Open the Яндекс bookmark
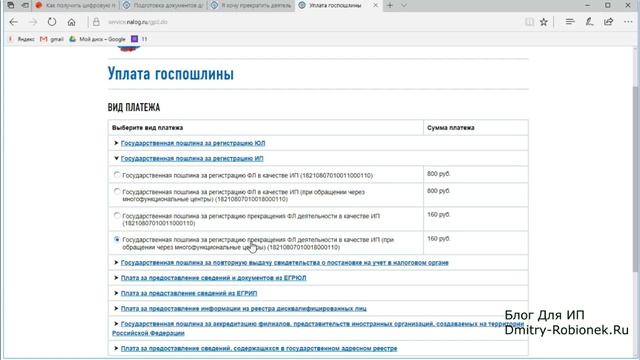Viewport: 640px width, 360px height. click(x=21, y=39)
